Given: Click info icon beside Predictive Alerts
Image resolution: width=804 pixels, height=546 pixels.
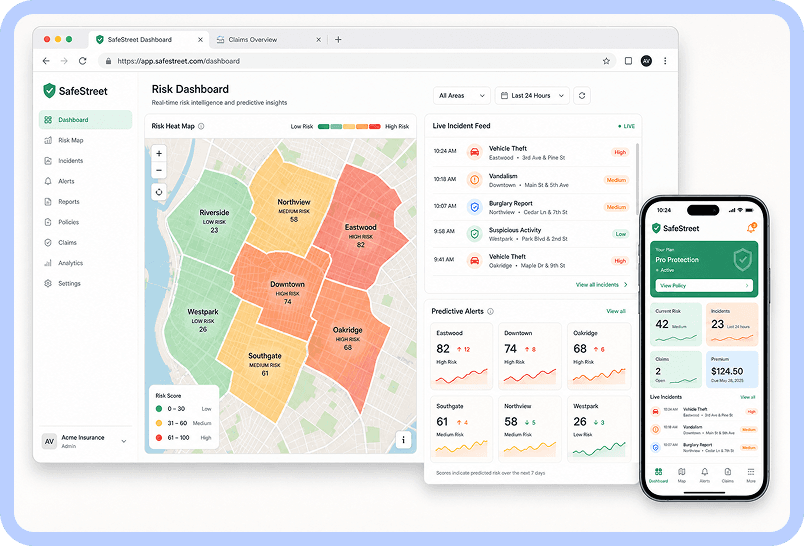Looking at the screenshot, I should [491, 311].
